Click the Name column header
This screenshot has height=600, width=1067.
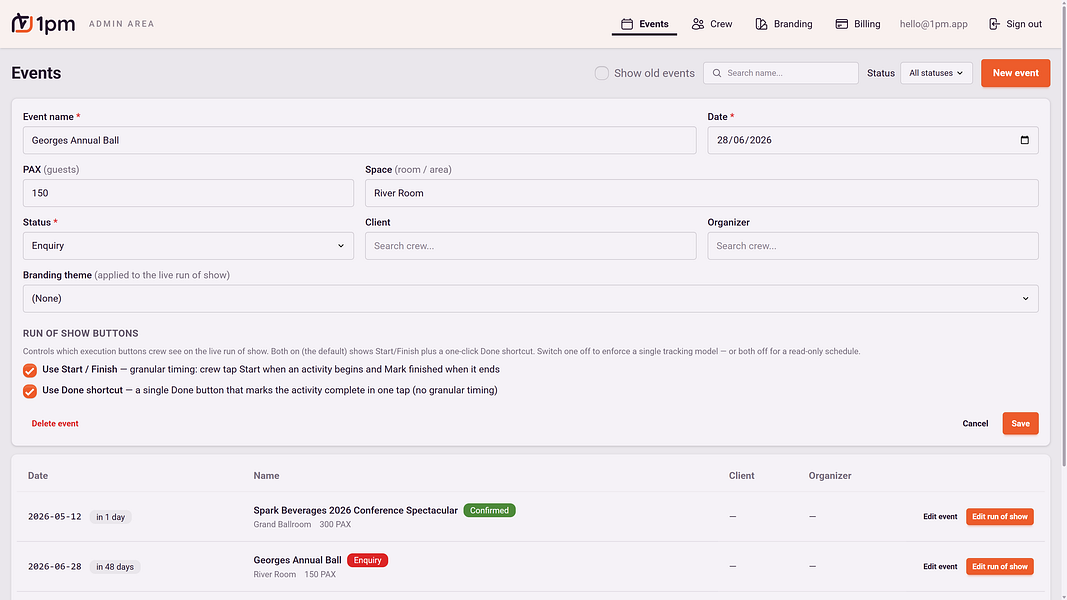pos(266,476)
